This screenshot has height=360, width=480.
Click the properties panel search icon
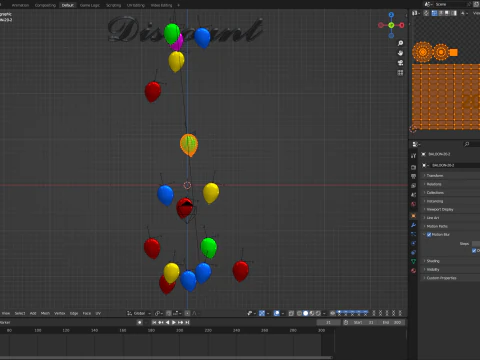click(x=467, y=144)
